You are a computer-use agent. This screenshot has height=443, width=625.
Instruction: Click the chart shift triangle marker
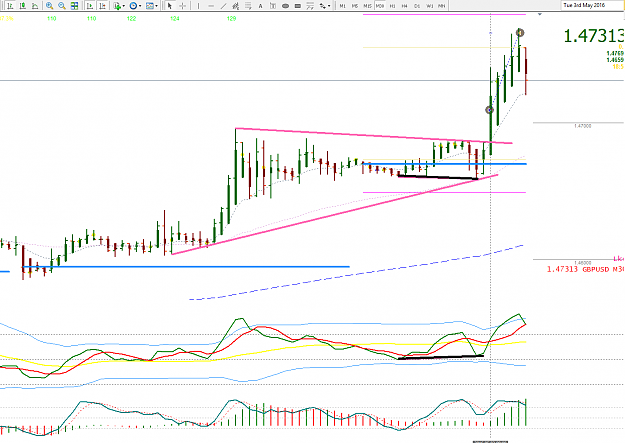540,14
